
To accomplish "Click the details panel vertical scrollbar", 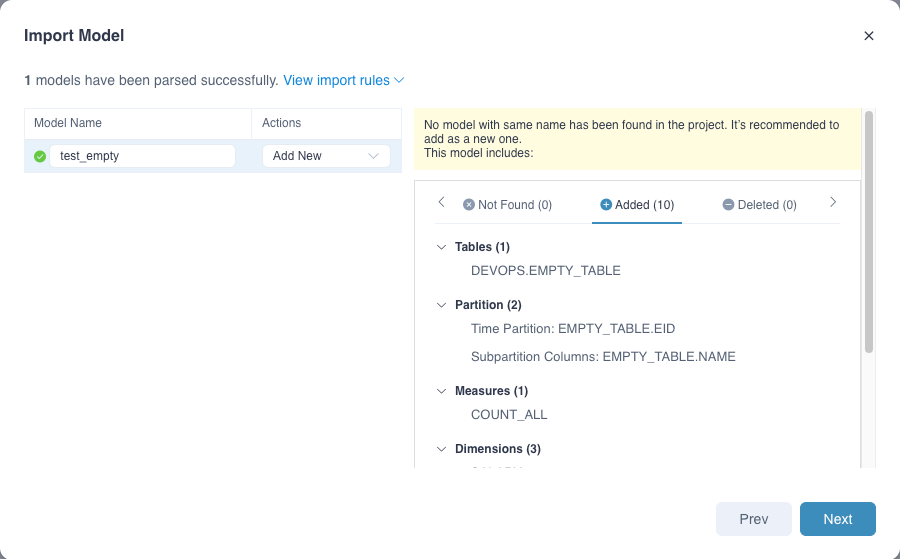I will click(x=869, y=232).
